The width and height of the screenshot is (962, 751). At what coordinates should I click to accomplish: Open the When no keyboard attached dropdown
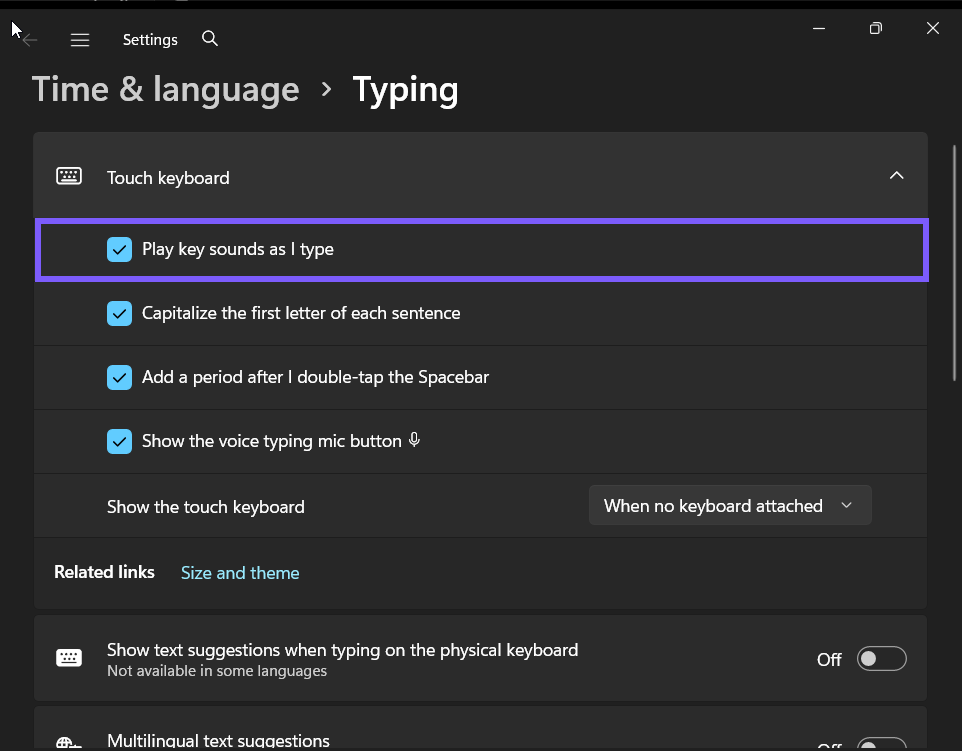[729, 505]
